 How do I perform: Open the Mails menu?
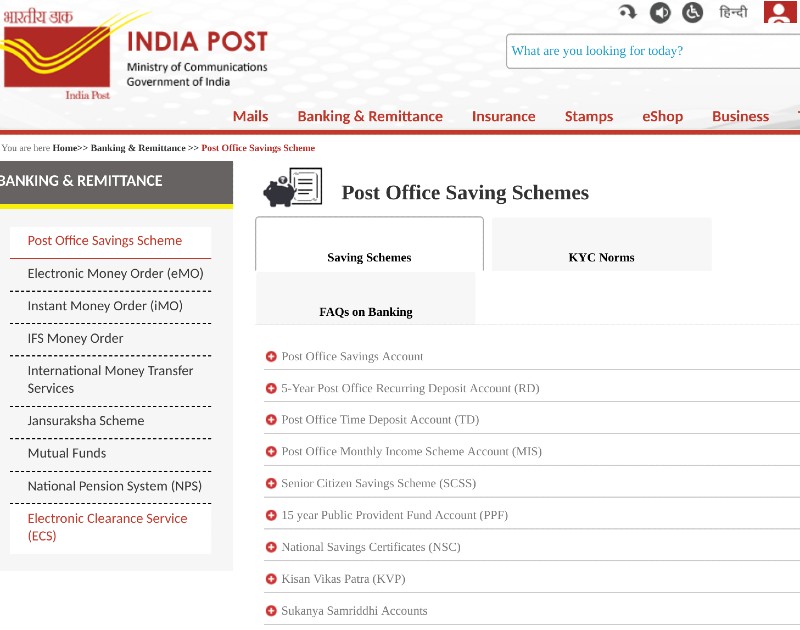251,116
